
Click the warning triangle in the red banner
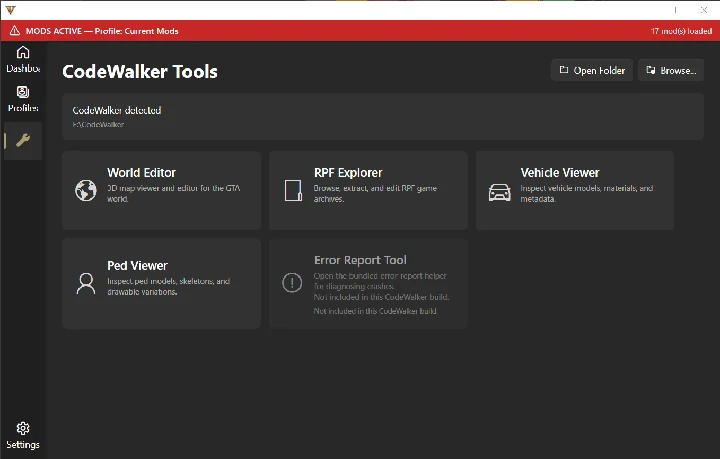[x=15, y=31]
